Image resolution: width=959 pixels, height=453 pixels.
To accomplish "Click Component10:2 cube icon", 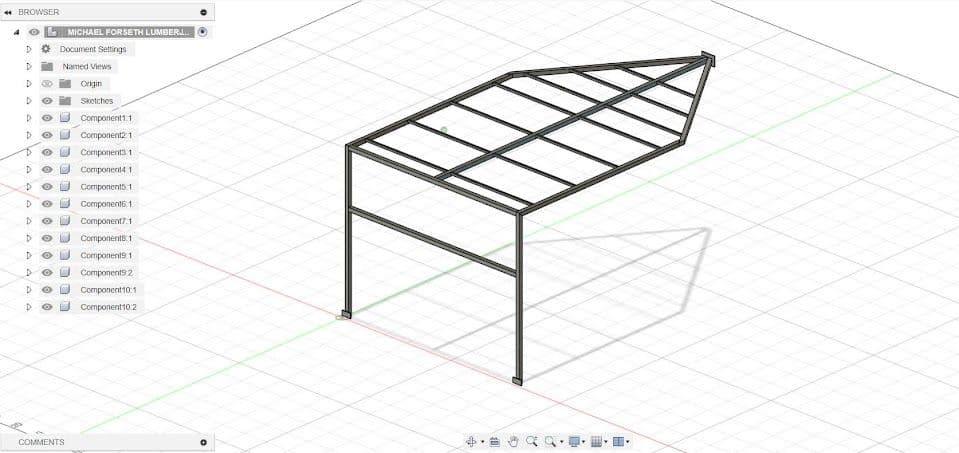I will click(65, 307).
